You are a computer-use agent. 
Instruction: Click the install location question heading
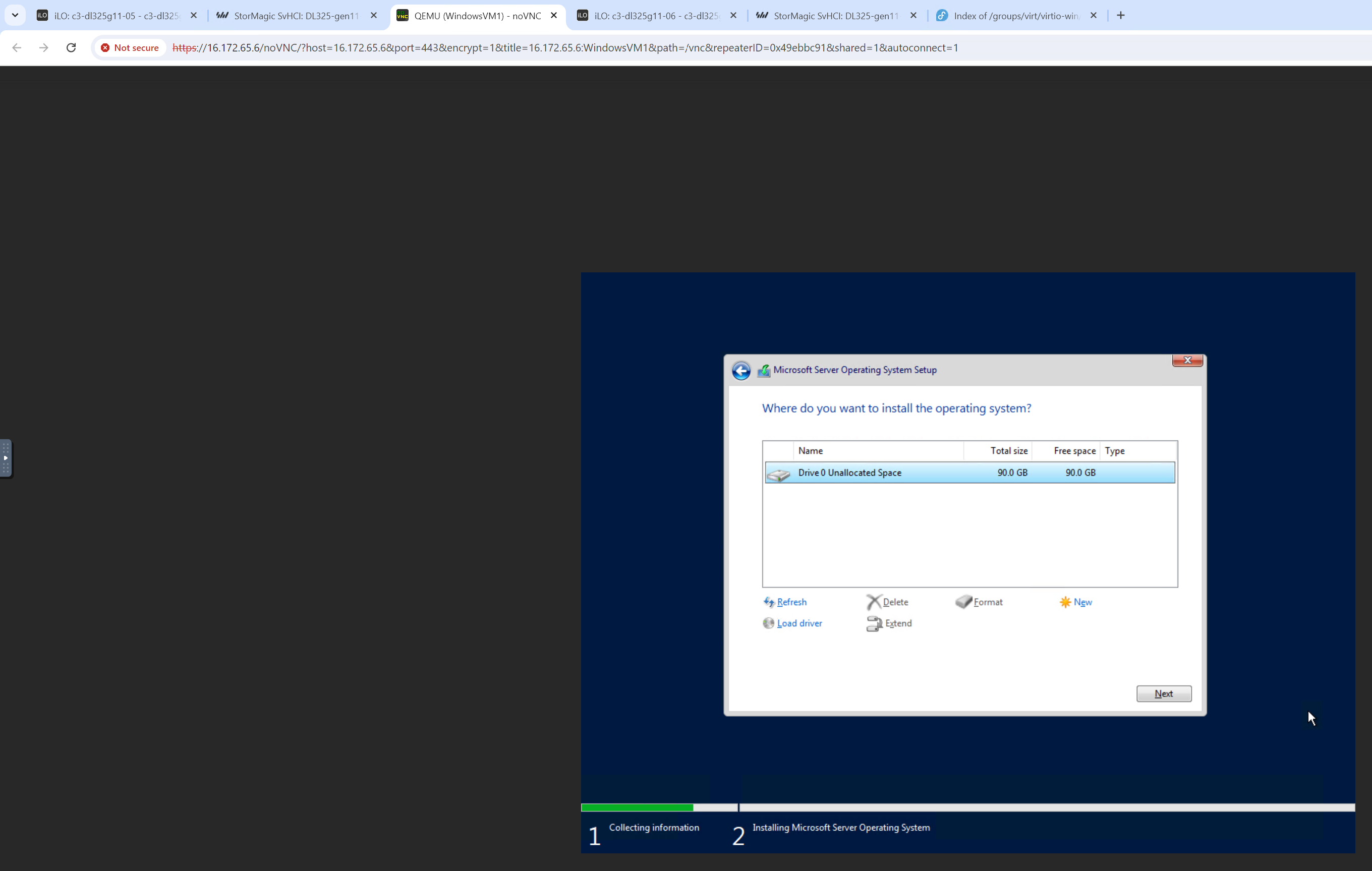pyautogui.click(x=896, y=409)
